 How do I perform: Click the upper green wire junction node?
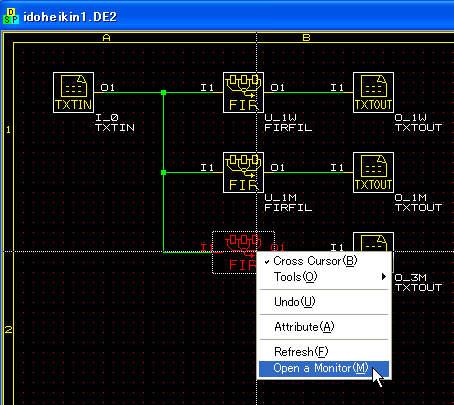pos(163,92)
